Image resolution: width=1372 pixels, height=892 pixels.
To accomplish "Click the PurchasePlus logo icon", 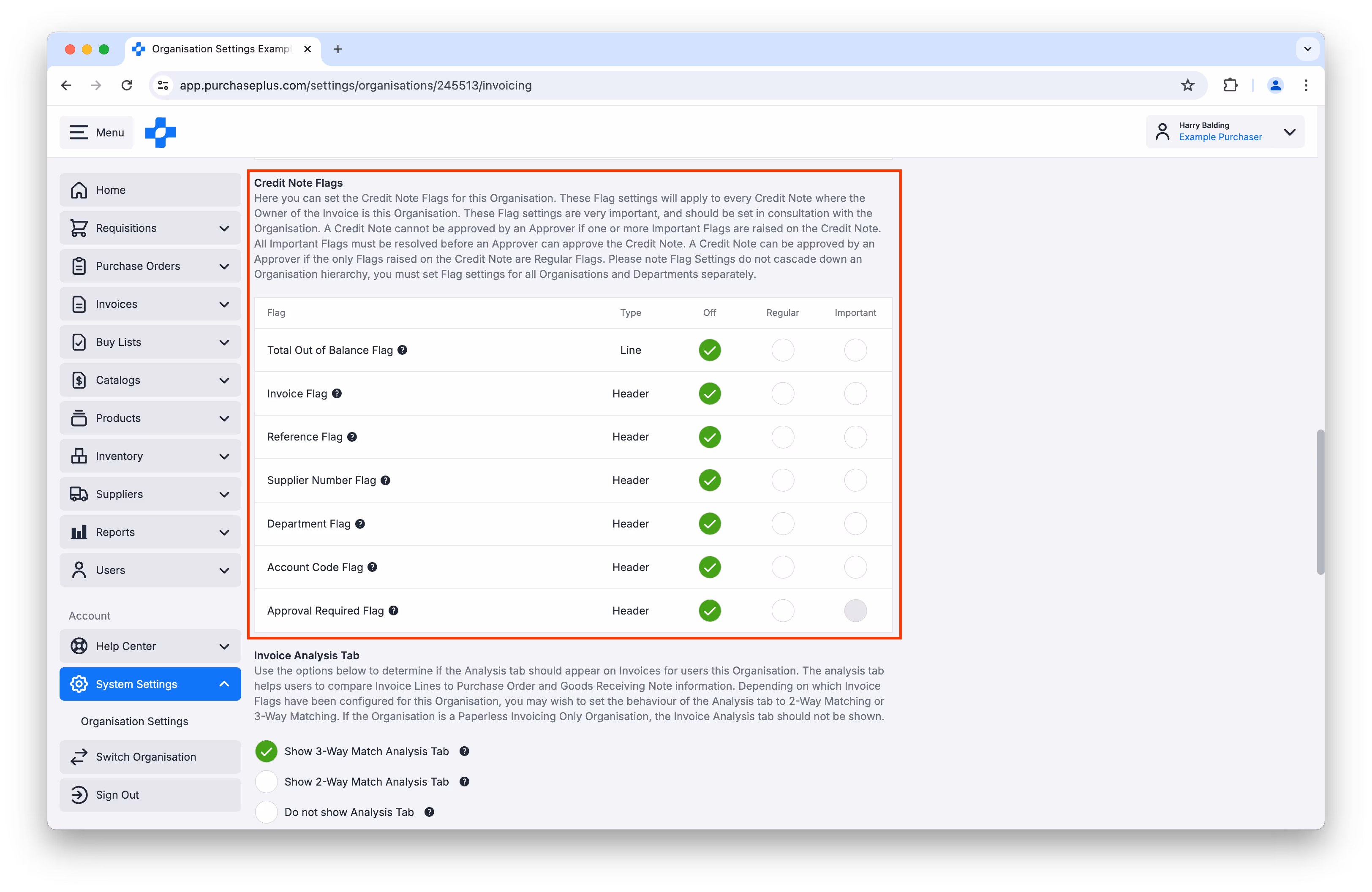I will click(160, 133).
